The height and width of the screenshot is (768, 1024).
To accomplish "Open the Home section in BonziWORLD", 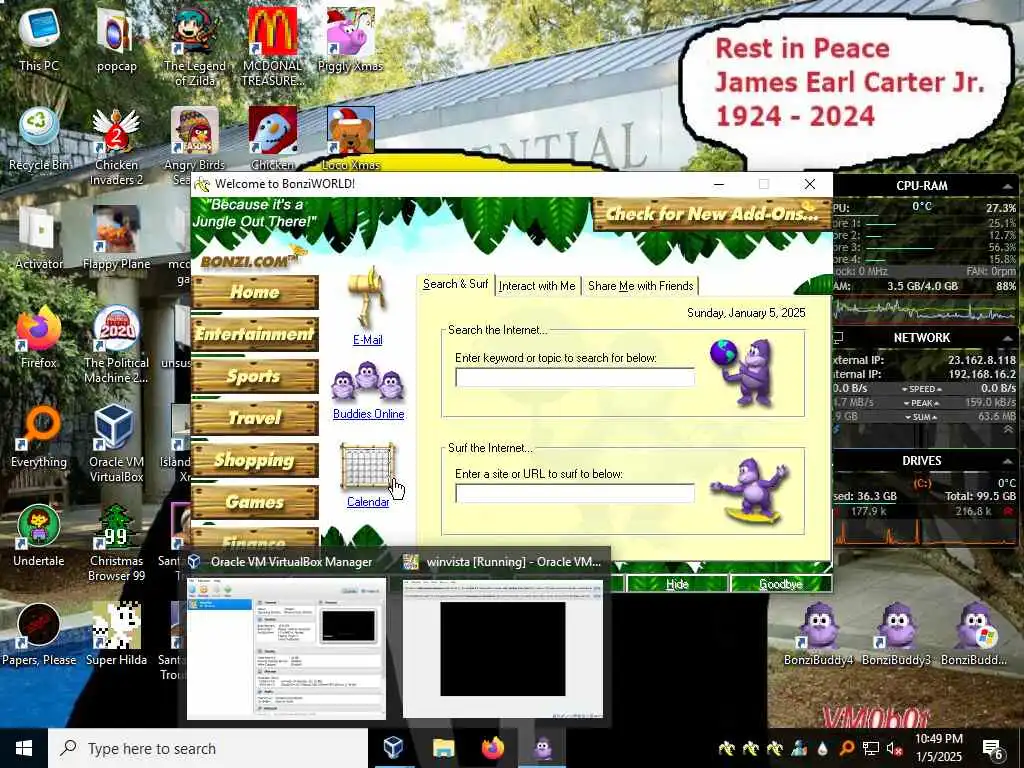I will tap(255, 292).
